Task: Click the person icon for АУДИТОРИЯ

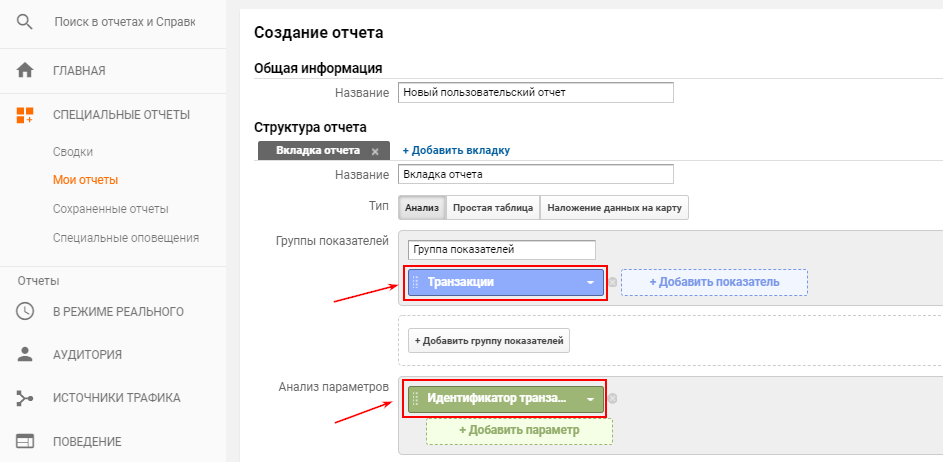Action: tap(25, 354)
